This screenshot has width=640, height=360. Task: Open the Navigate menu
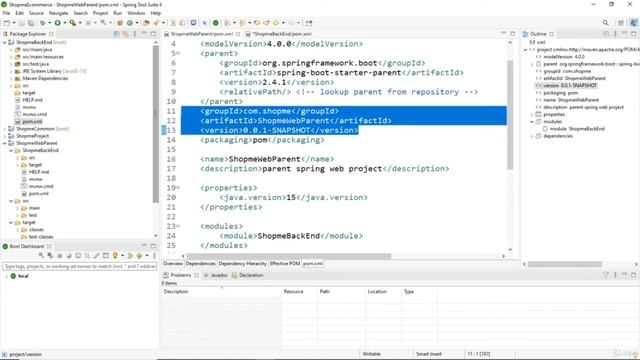58,13
